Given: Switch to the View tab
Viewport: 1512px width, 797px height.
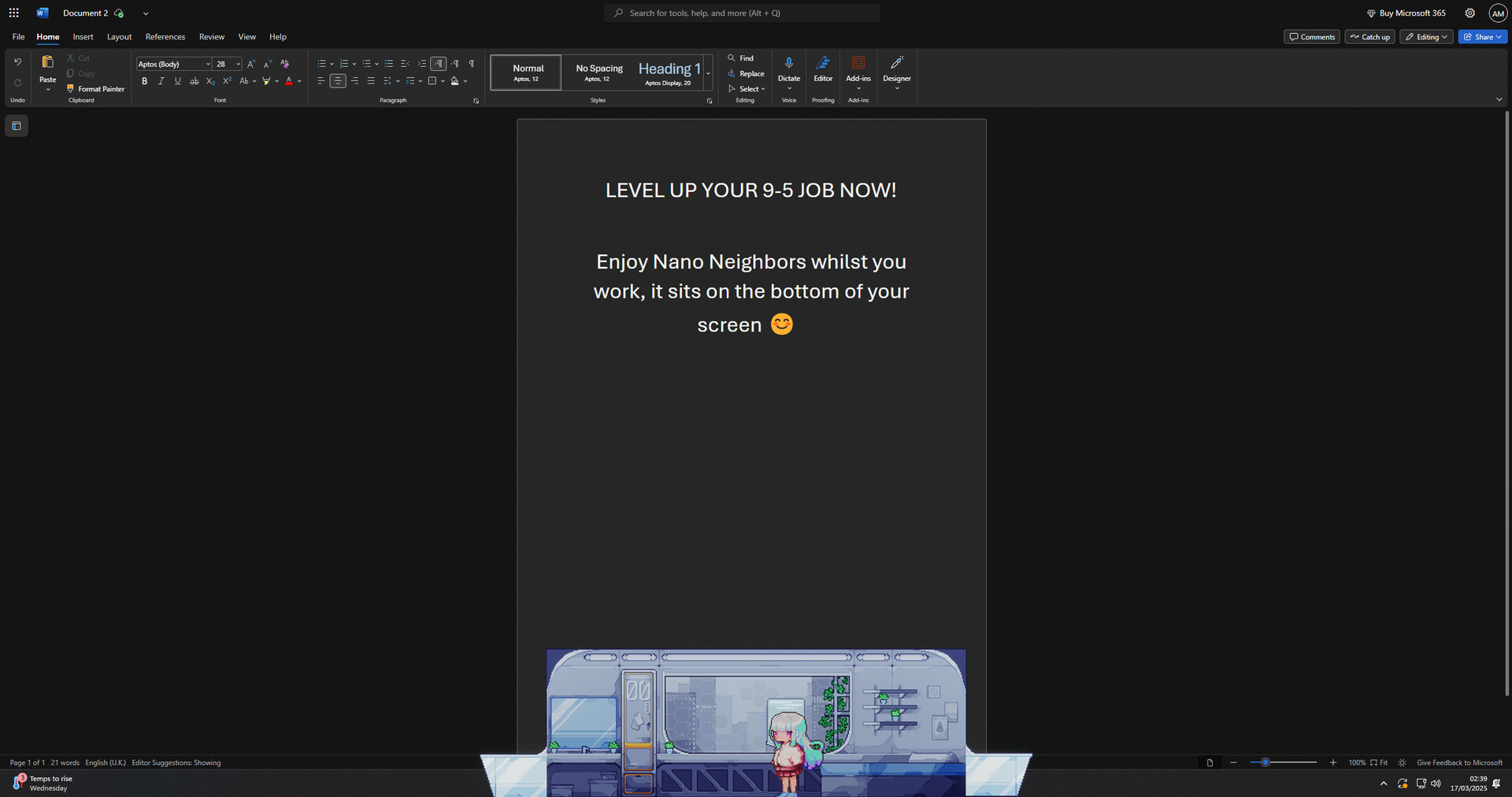Looking at the screenshot, I should [247, 37].
